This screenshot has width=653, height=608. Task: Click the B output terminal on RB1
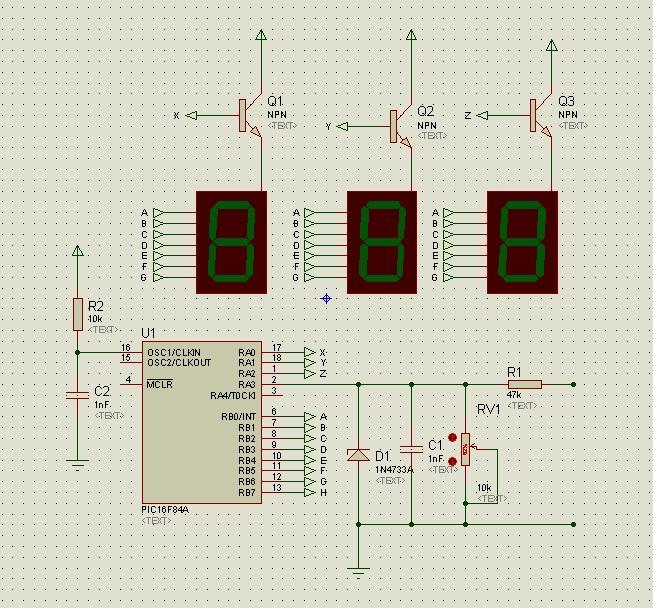pyautogui.click(x=310, y=428)
